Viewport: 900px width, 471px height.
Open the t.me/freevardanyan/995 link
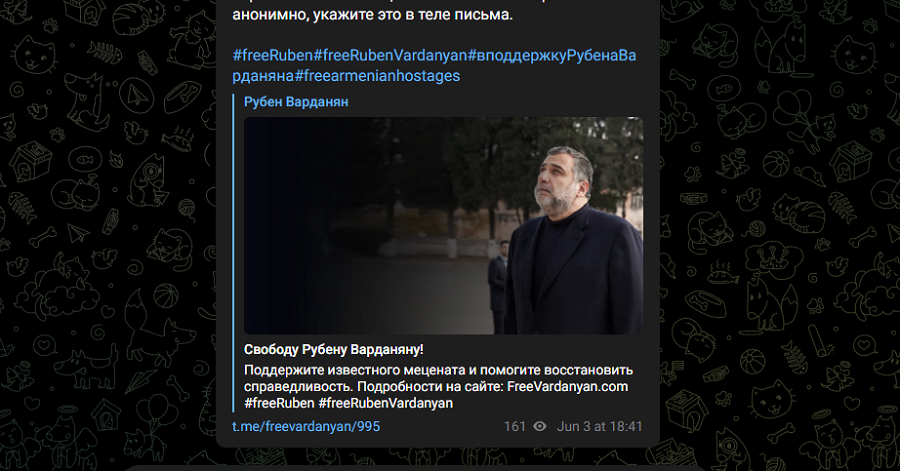tap(306, 426)
